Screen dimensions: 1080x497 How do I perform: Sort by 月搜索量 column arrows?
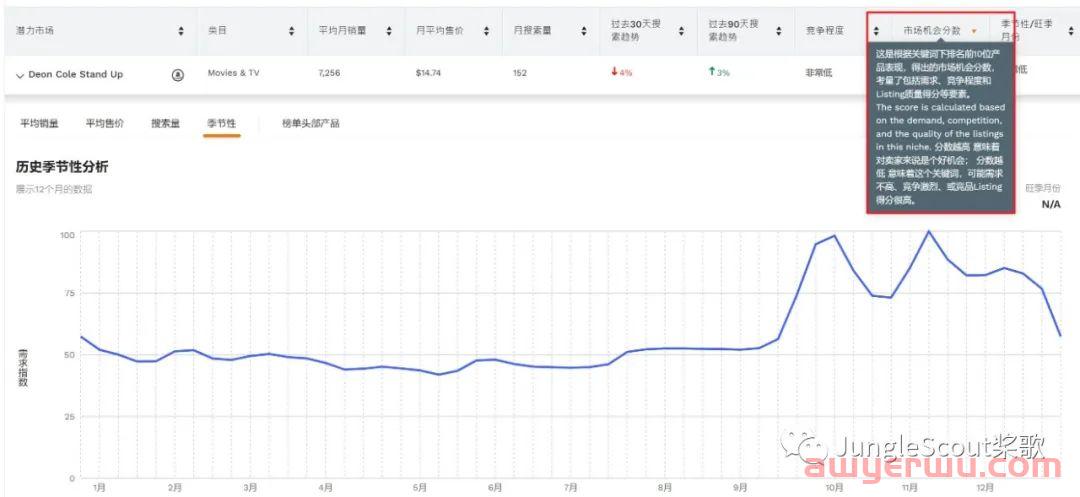(x=584, y=31)
